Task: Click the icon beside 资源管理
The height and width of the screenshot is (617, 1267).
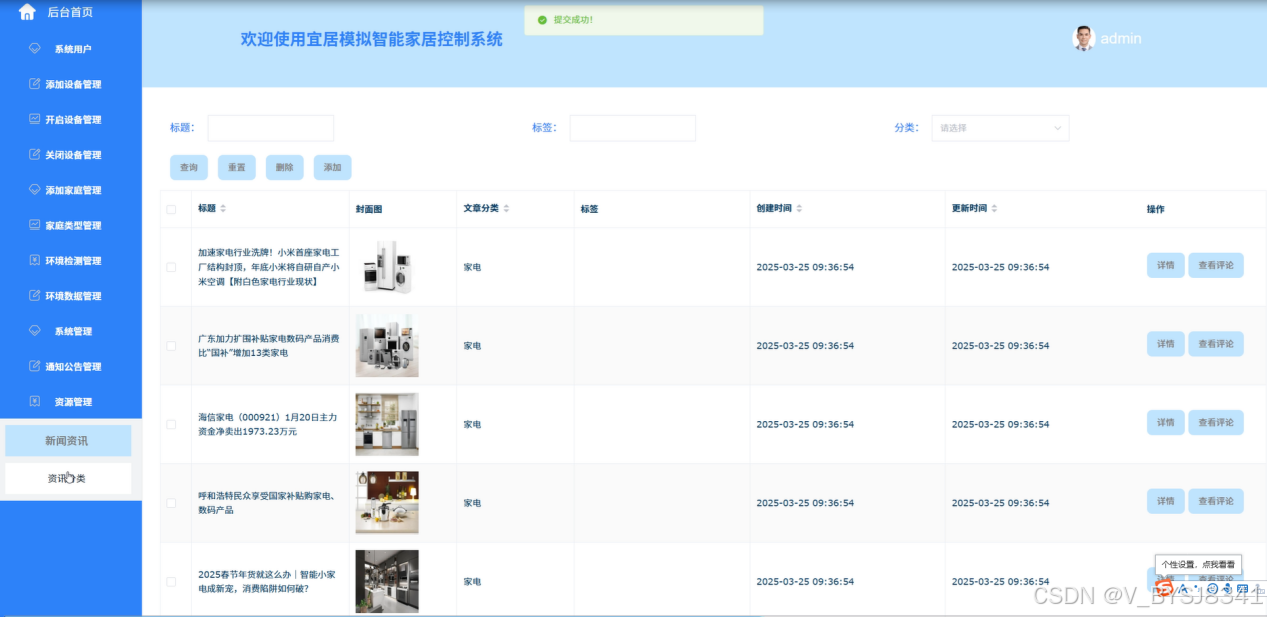Action: (35, 401)
